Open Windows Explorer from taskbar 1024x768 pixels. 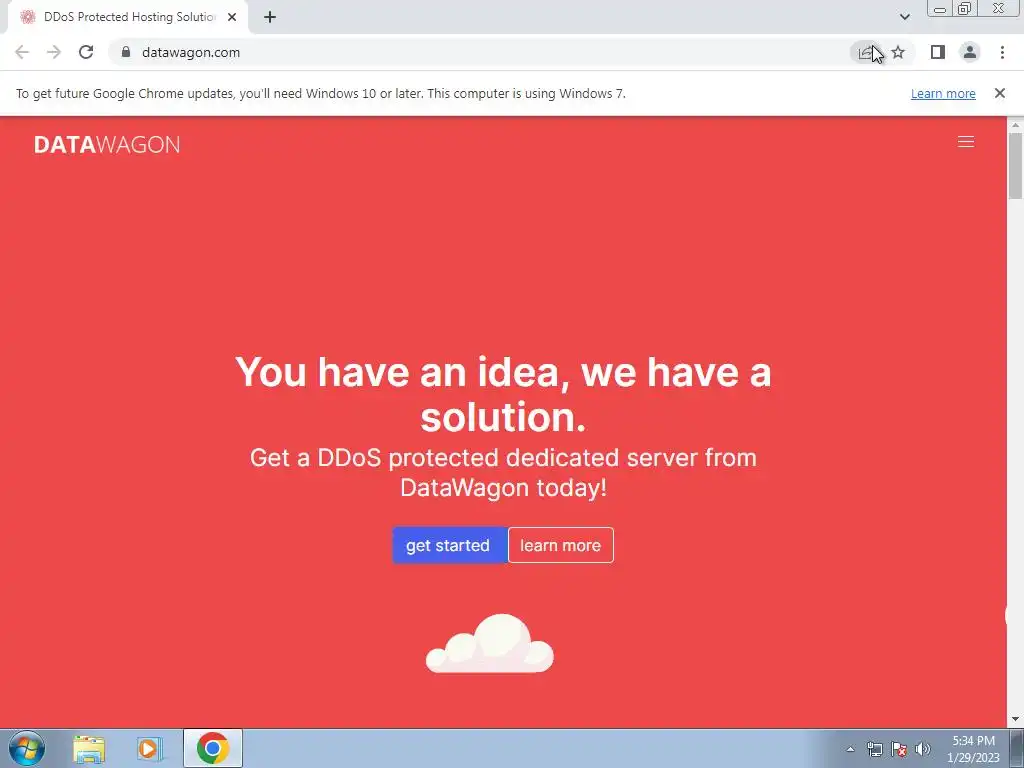point(89,749)
